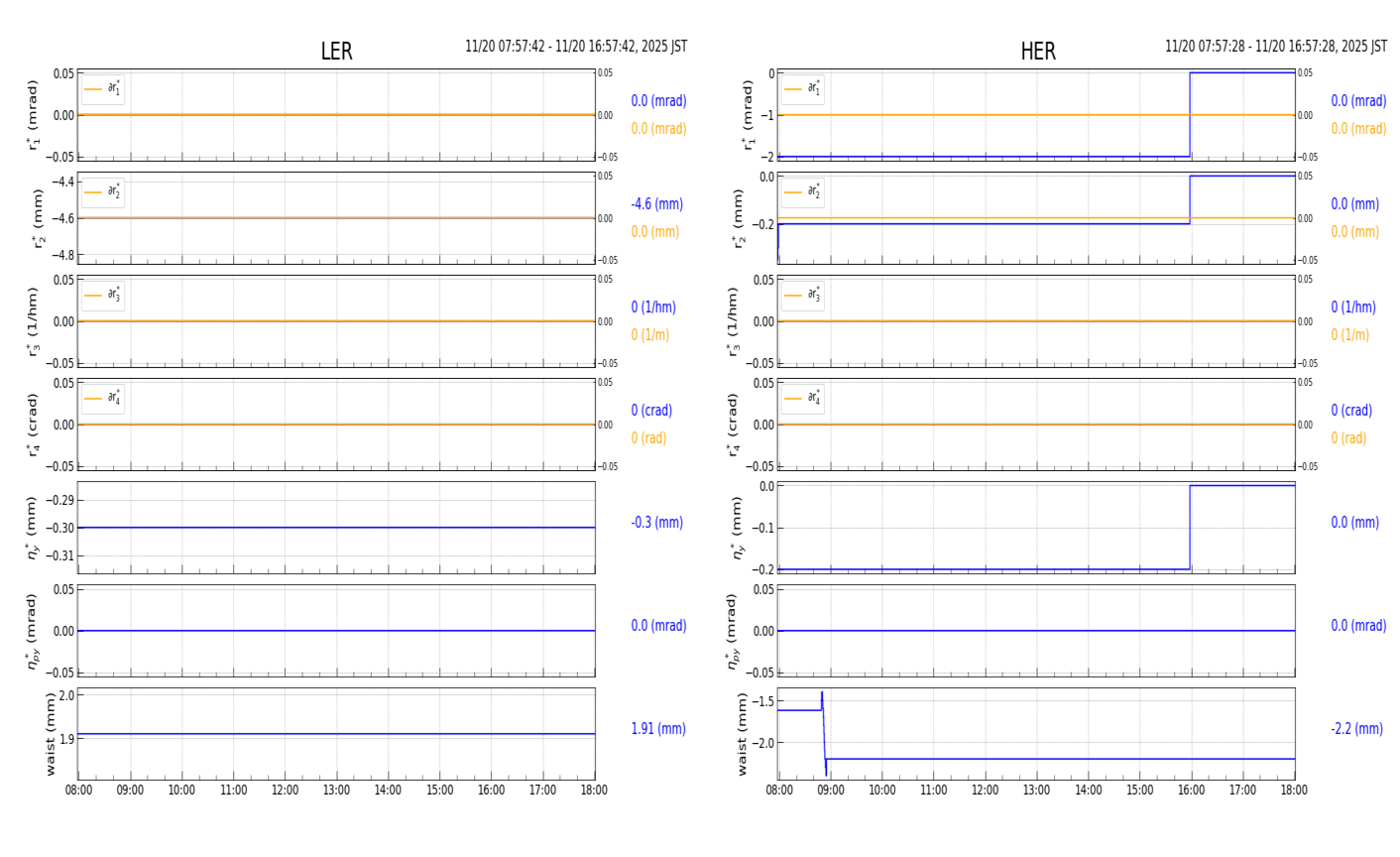Click the 14:00 tick label under LER
Viewport: 1400px width, 857px height.
click(388, 791)
